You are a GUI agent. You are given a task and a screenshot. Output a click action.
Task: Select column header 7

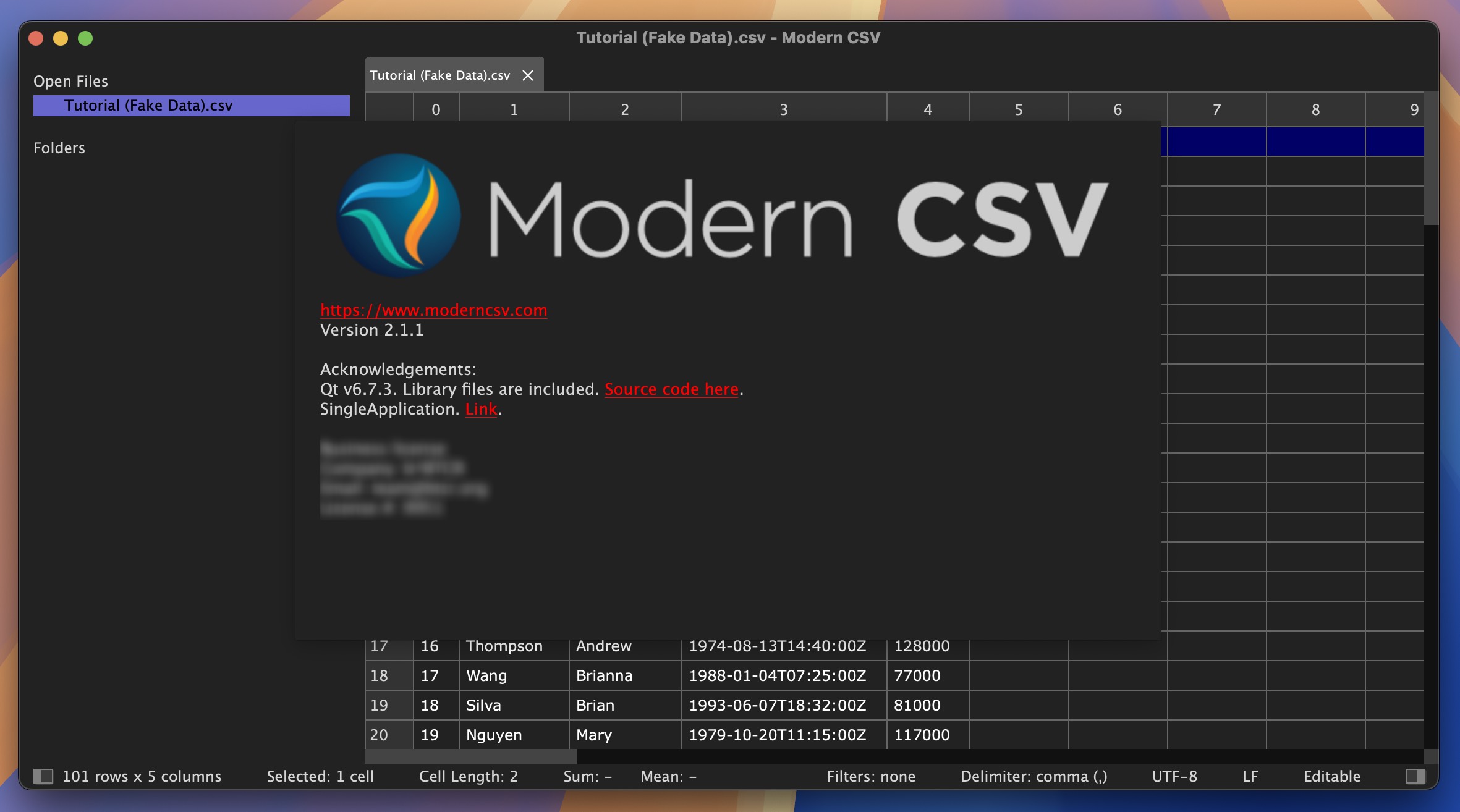[x=1216, y=109]
